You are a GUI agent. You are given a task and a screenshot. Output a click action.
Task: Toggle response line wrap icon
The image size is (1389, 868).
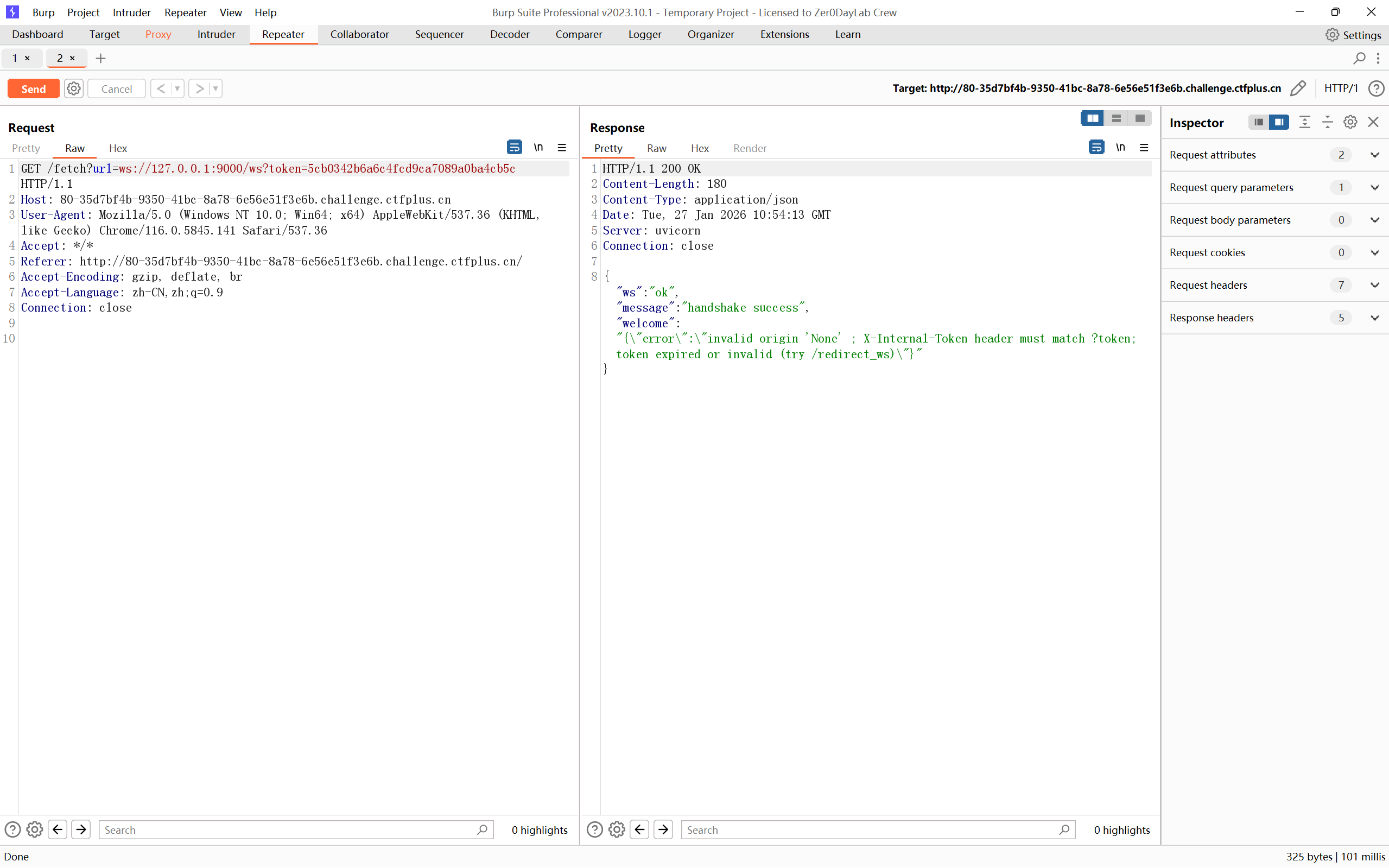click(1096, 148)
